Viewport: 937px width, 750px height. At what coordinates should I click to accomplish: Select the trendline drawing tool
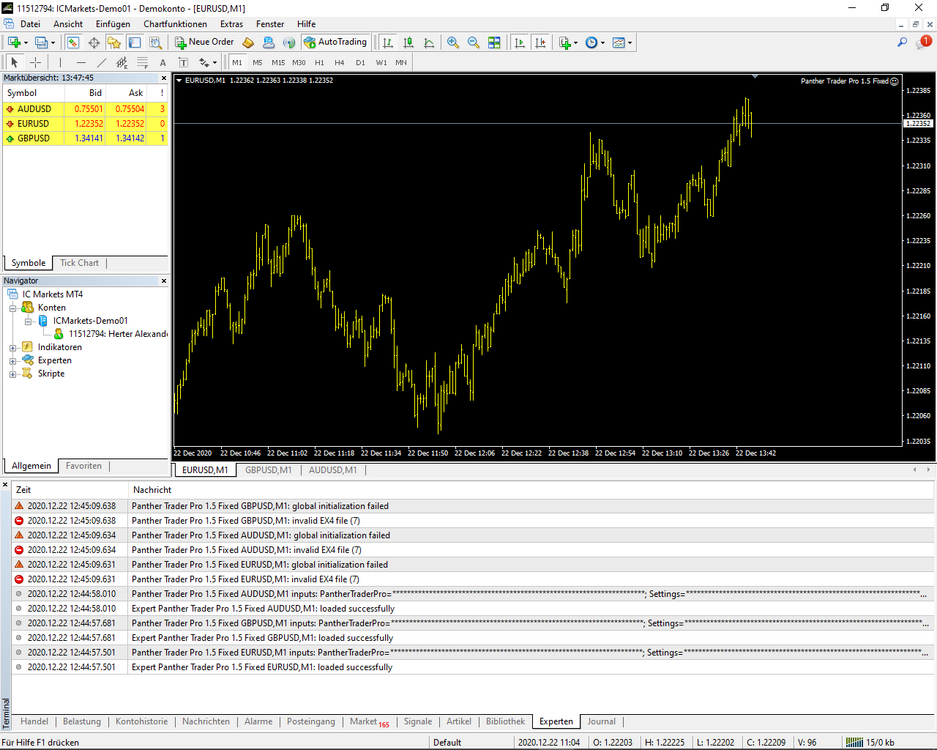pyautogui.click(x=102, y=62)
